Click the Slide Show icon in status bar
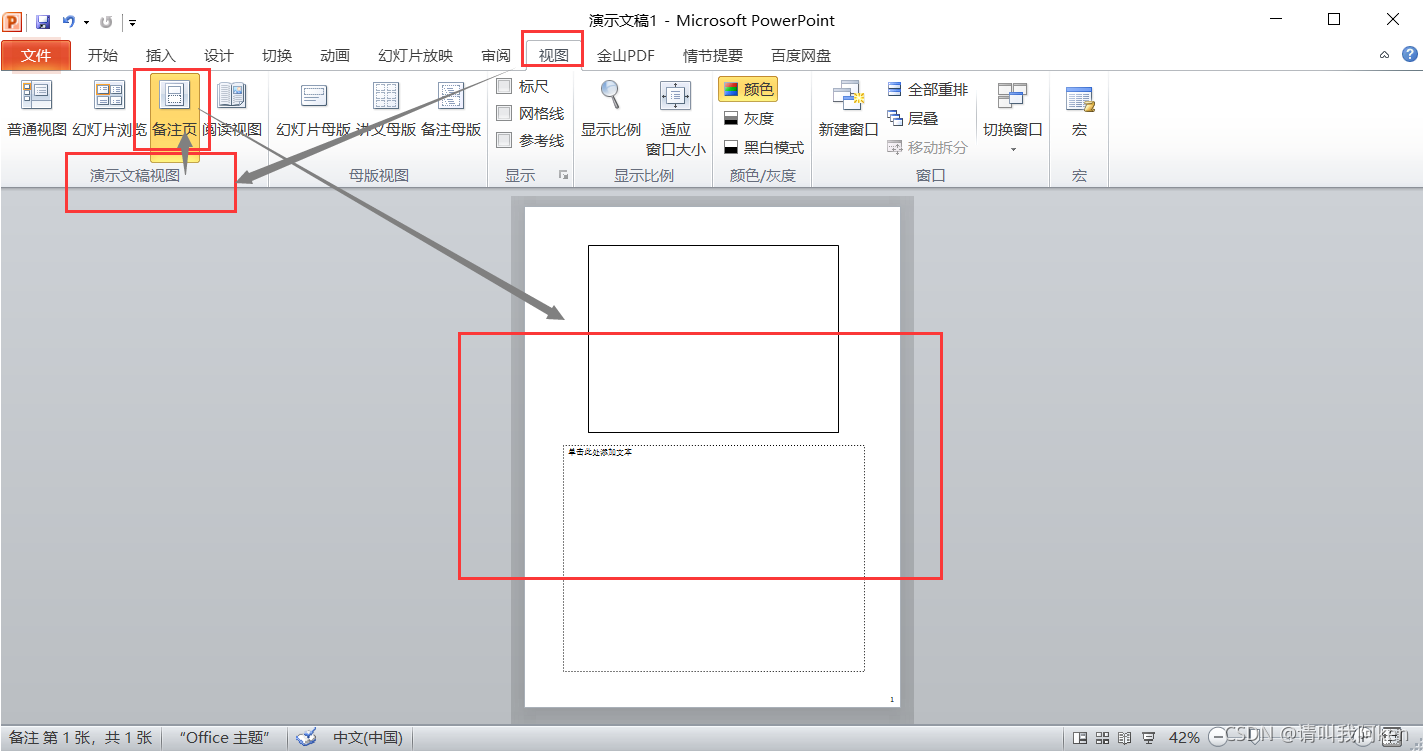 (1149, 738)
